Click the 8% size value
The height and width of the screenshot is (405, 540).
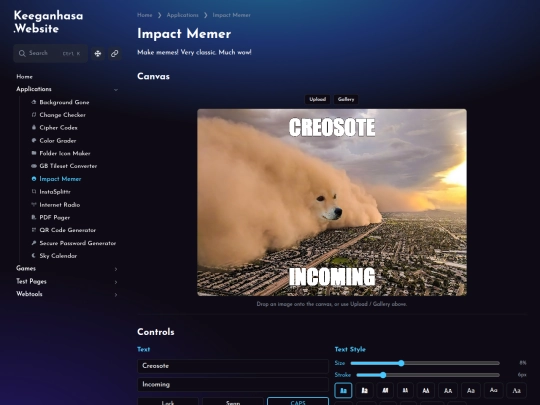[522, 363]
